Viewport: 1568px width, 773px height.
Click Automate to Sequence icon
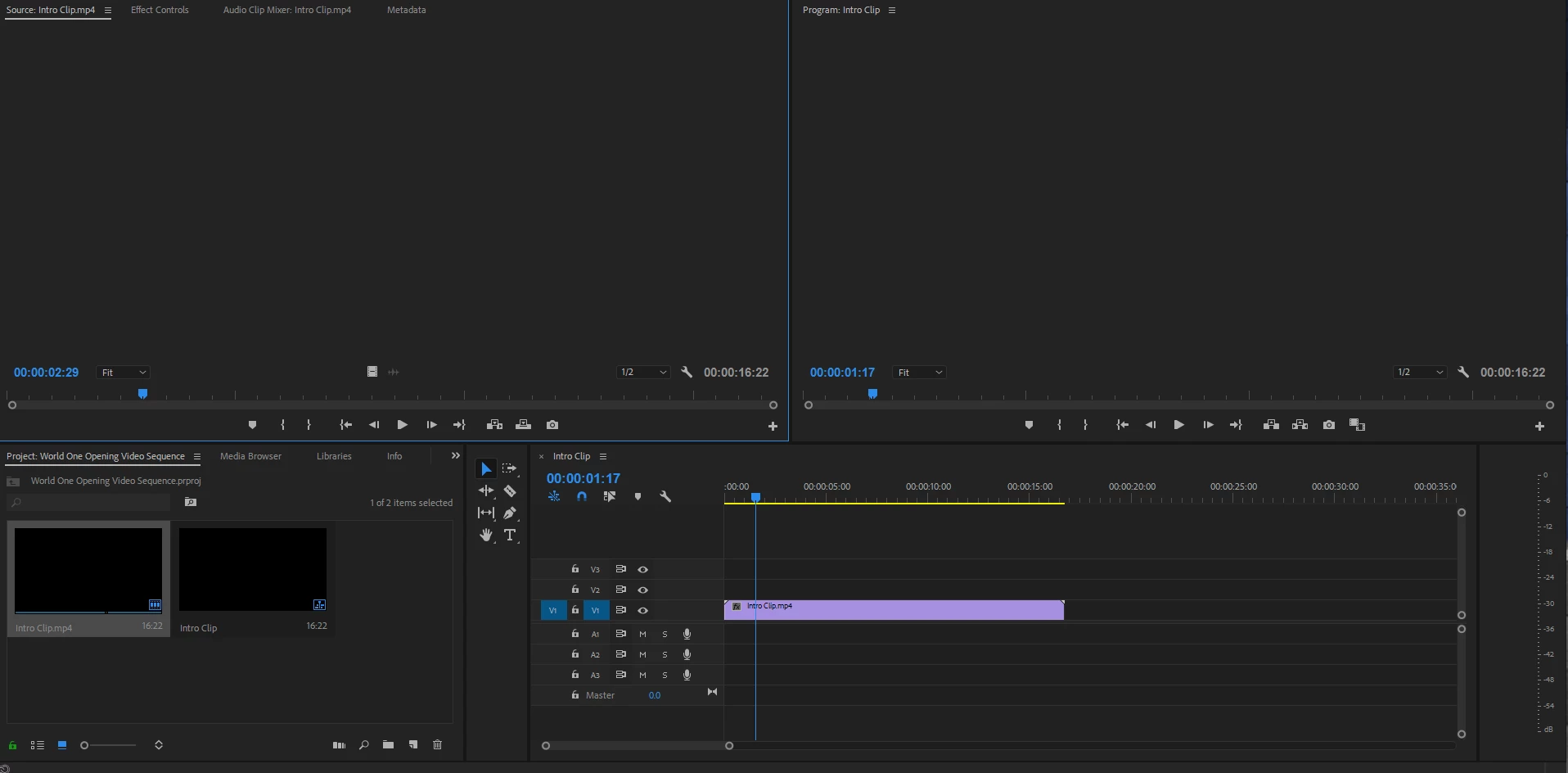tap(339, 745)
